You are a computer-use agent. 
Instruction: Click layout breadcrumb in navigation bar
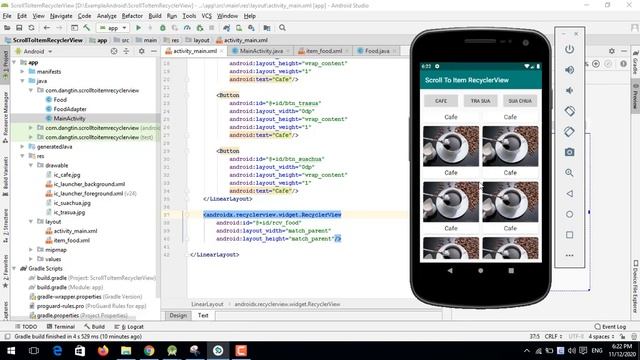[197, 40]
